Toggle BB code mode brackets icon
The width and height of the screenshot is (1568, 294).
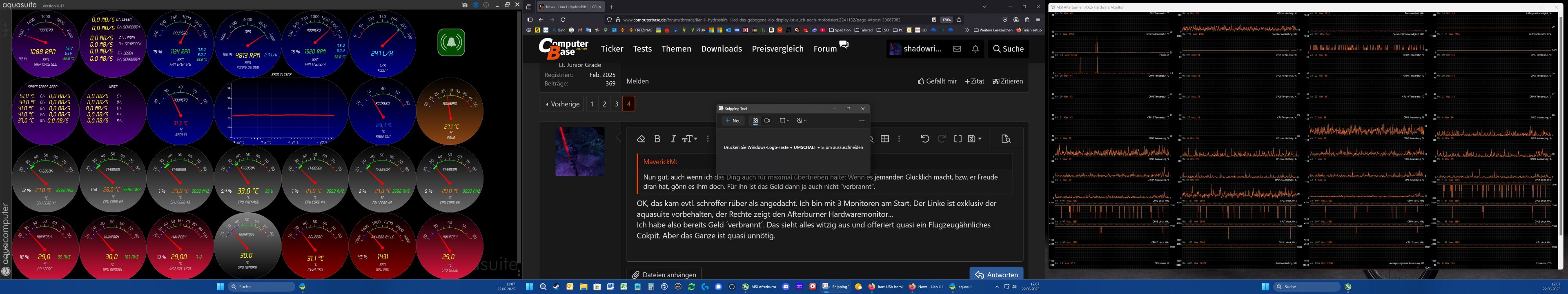958,139
